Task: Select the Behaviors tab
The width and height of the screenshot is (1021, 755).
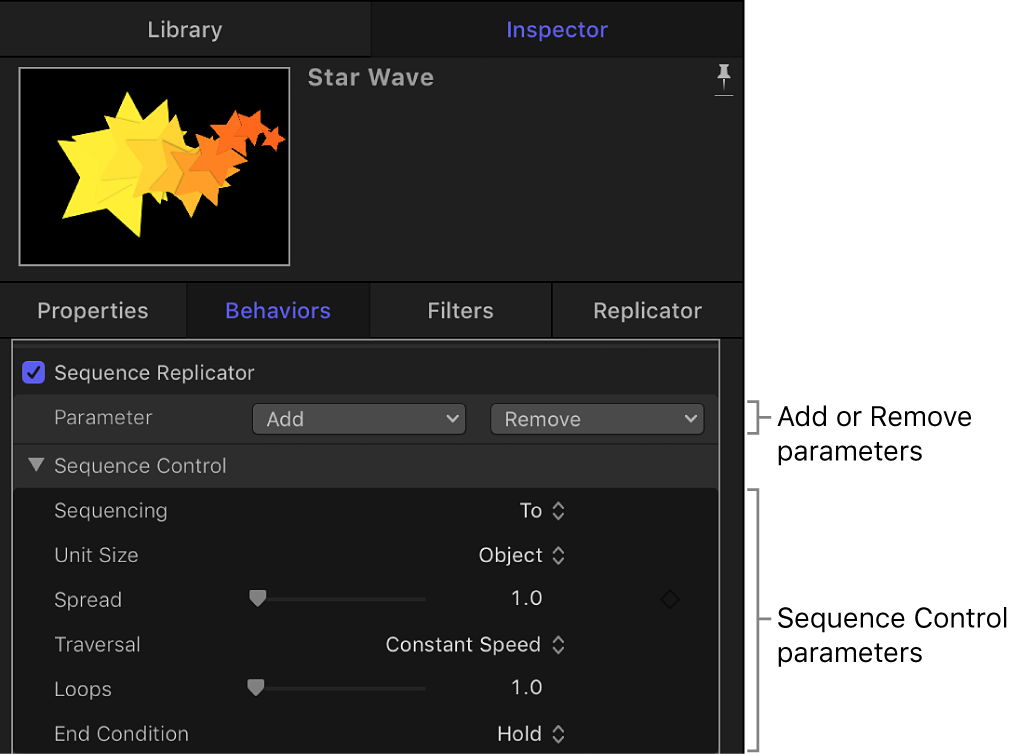Action: pyautogui.click(x=278, y=311)
